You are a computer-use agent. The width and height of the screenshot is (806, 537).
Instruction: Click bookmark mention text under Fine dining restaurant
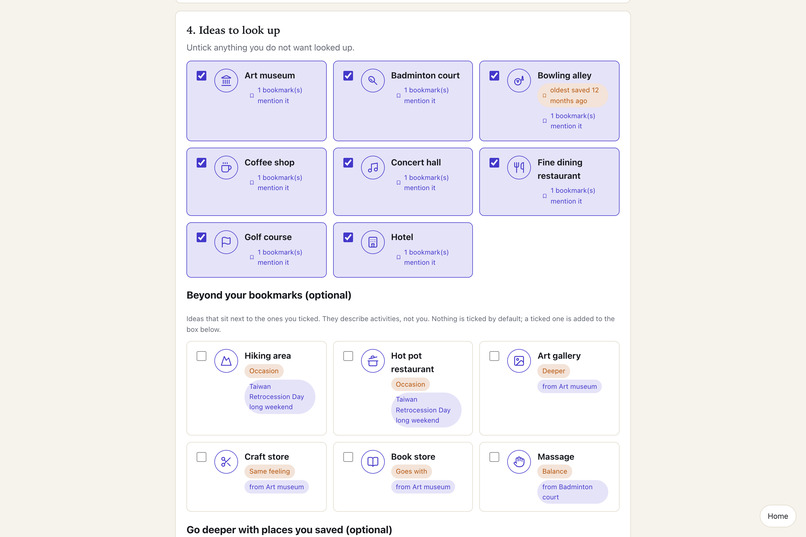coord(573,196)
